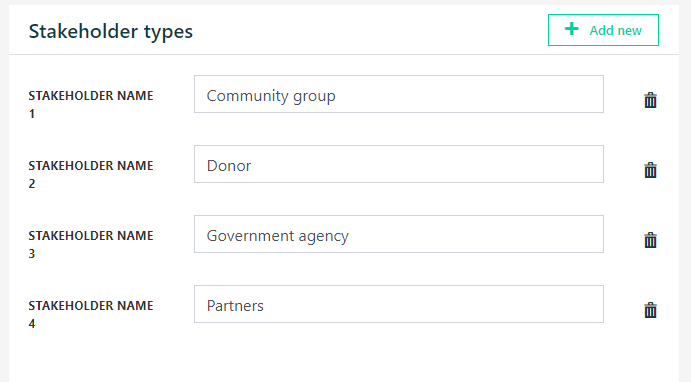Click the green plus icon
This screenshot has width=691, height=382.
coord(572,29)
